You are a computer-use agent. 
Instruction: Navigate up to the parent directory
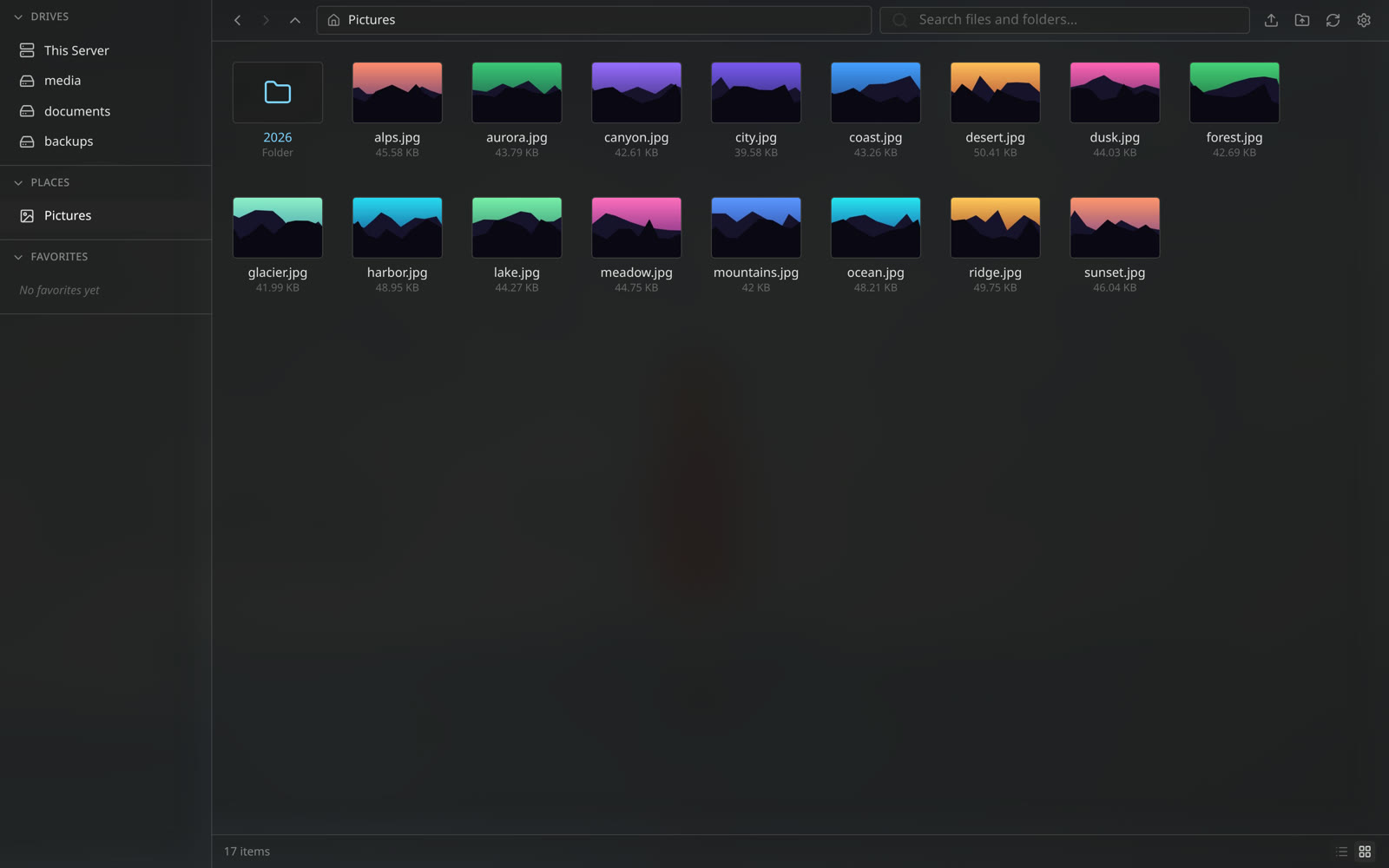(295, 20)
